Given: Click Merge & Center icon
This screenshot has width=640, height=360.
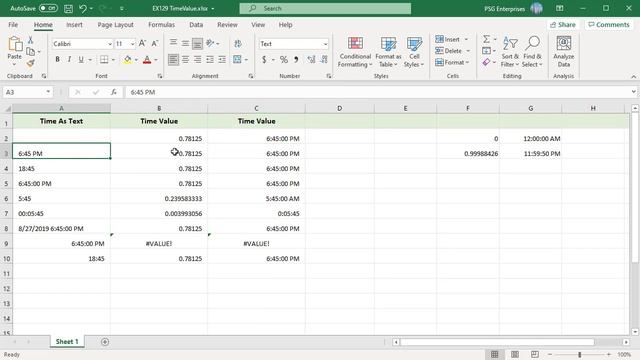Looking at the screenshot, I should pyautogui.click(x=238, y=60).
